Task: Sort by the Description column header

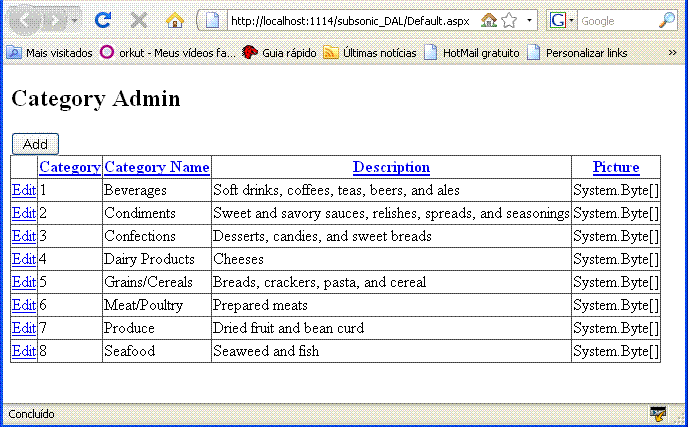Action: tap(391, 167)
